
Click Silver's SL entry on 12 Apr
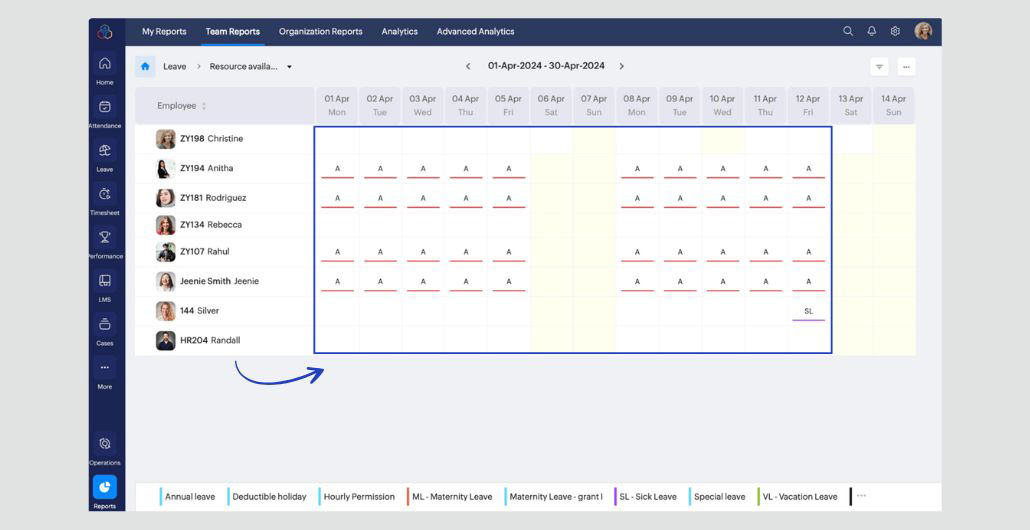click(809, 313)
